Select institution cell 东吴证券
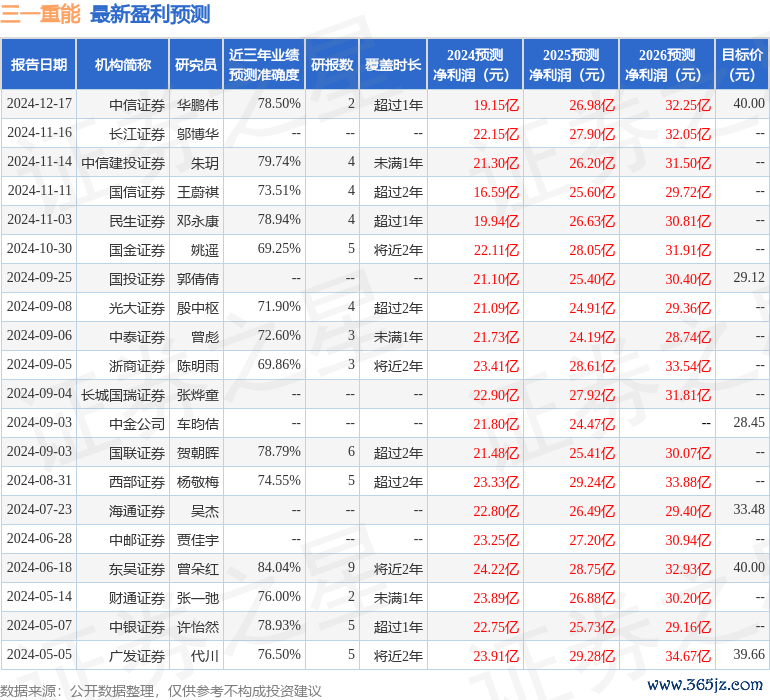Image resolution: width=770 pixels, height=700 pixels. tap(137, 568)
